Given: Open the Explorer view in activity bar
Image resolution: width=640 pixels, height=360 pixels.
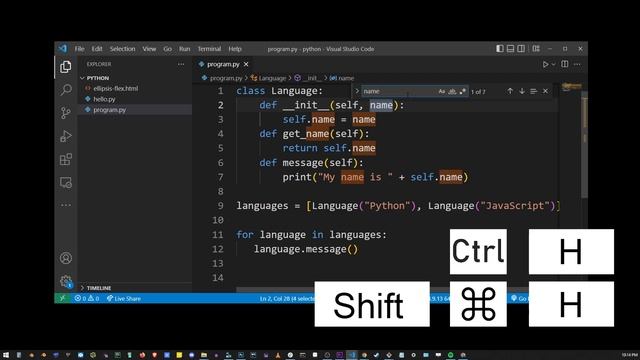Looking at the screenshot, I should click(x=66, y=67).
